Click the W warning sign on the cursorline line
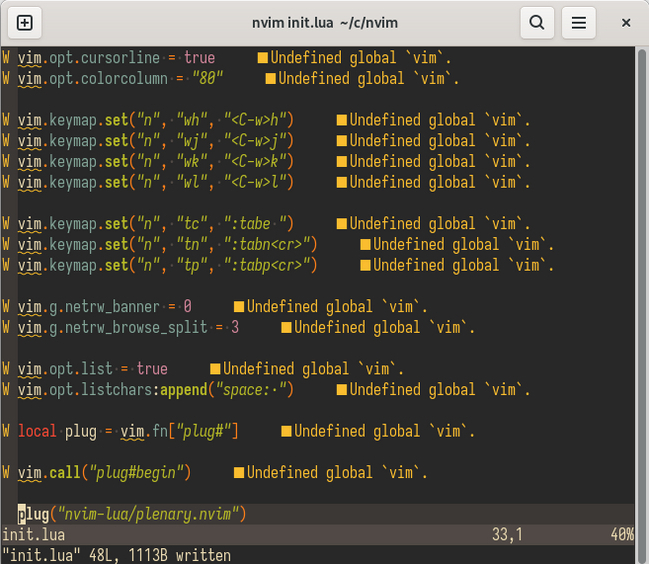 tap(6, 58)
